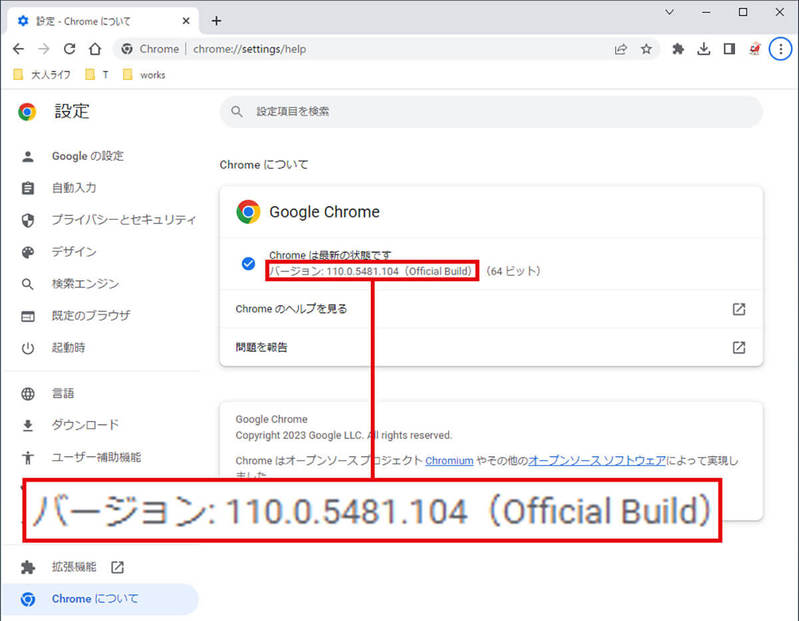Click Chrome のヘルプを見る row
This screenshot has height=621, width=799.
point(491,309)
